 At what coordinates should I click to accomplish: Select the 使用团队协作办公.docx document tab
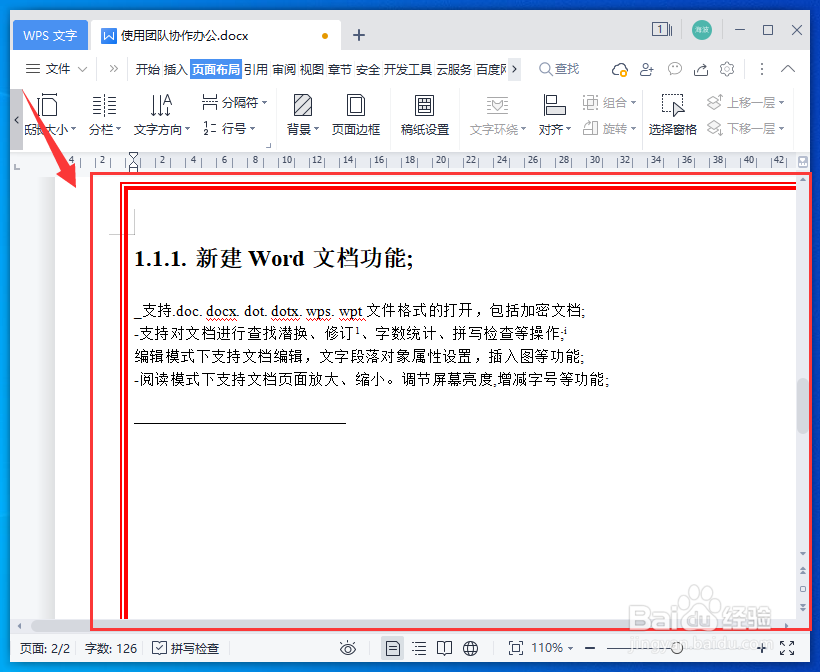[215, 36]
